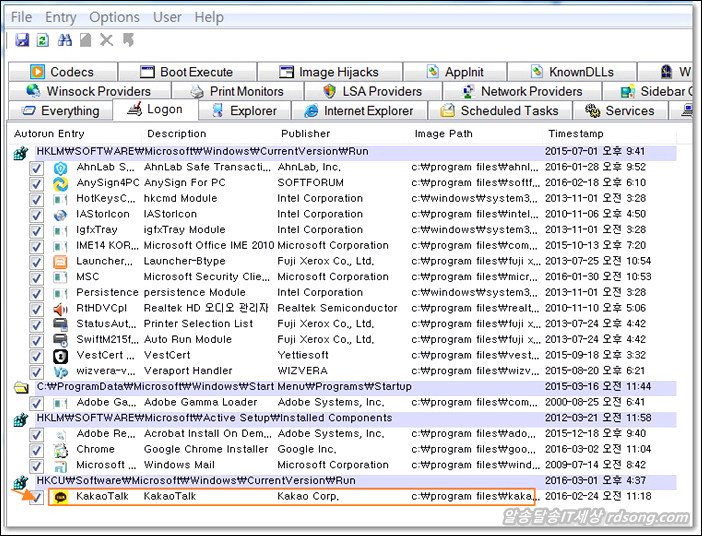Screen dimensions: 702x536
Task: Sort by the Timestamp column header
Action: click(575, 133)
